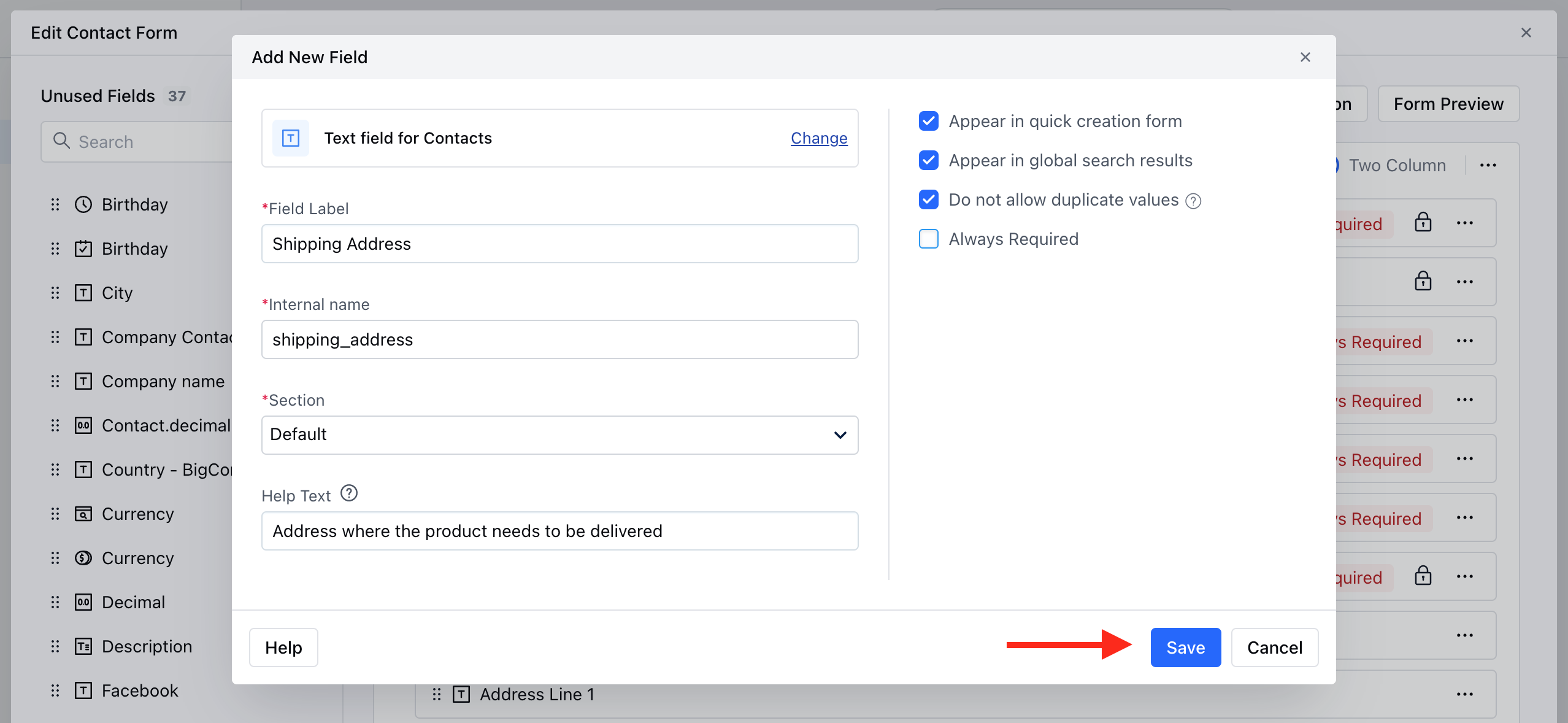1568x723 pixels.
Task: Open Address Line 1 row options menu
Action: coord(1464,694)
